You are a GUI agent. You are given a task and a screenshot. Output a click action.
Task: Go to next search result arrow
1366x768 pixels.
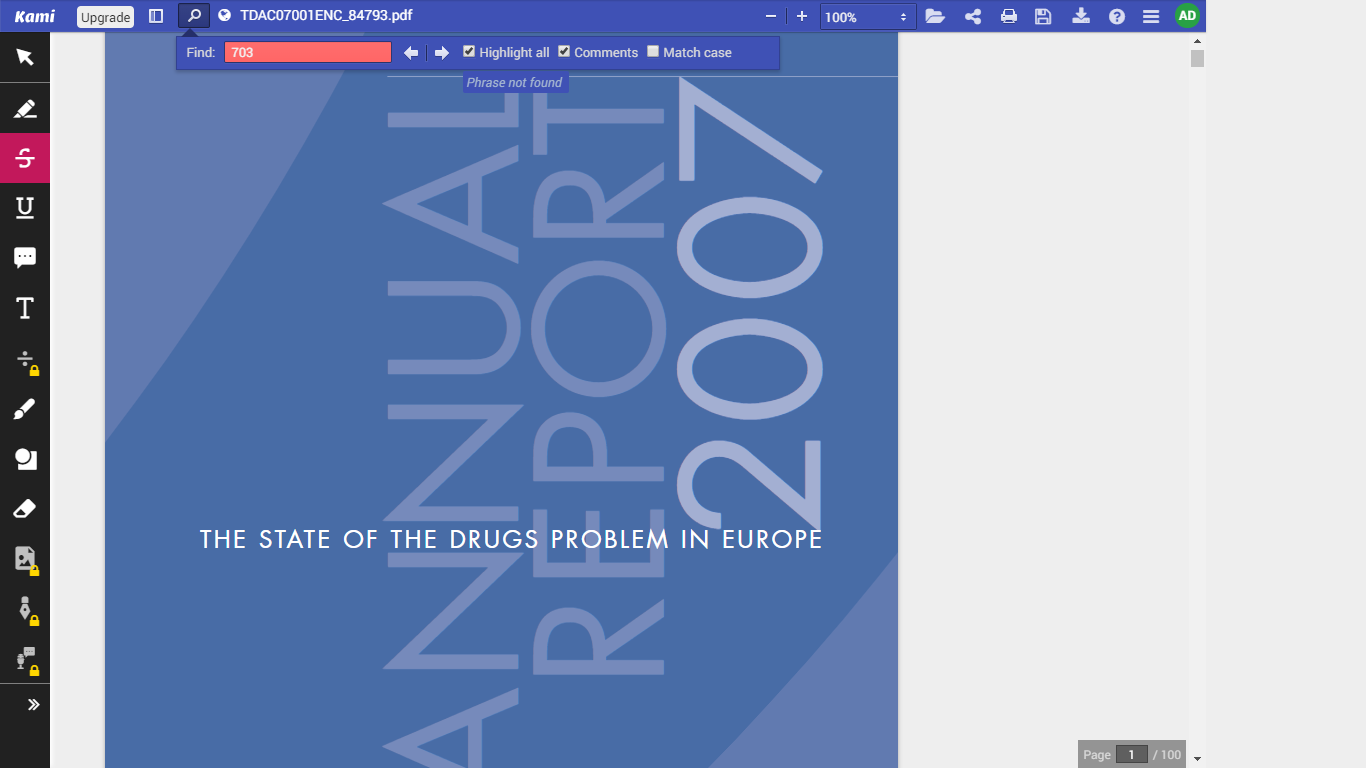pyautogui.click(x=442, y=53)
